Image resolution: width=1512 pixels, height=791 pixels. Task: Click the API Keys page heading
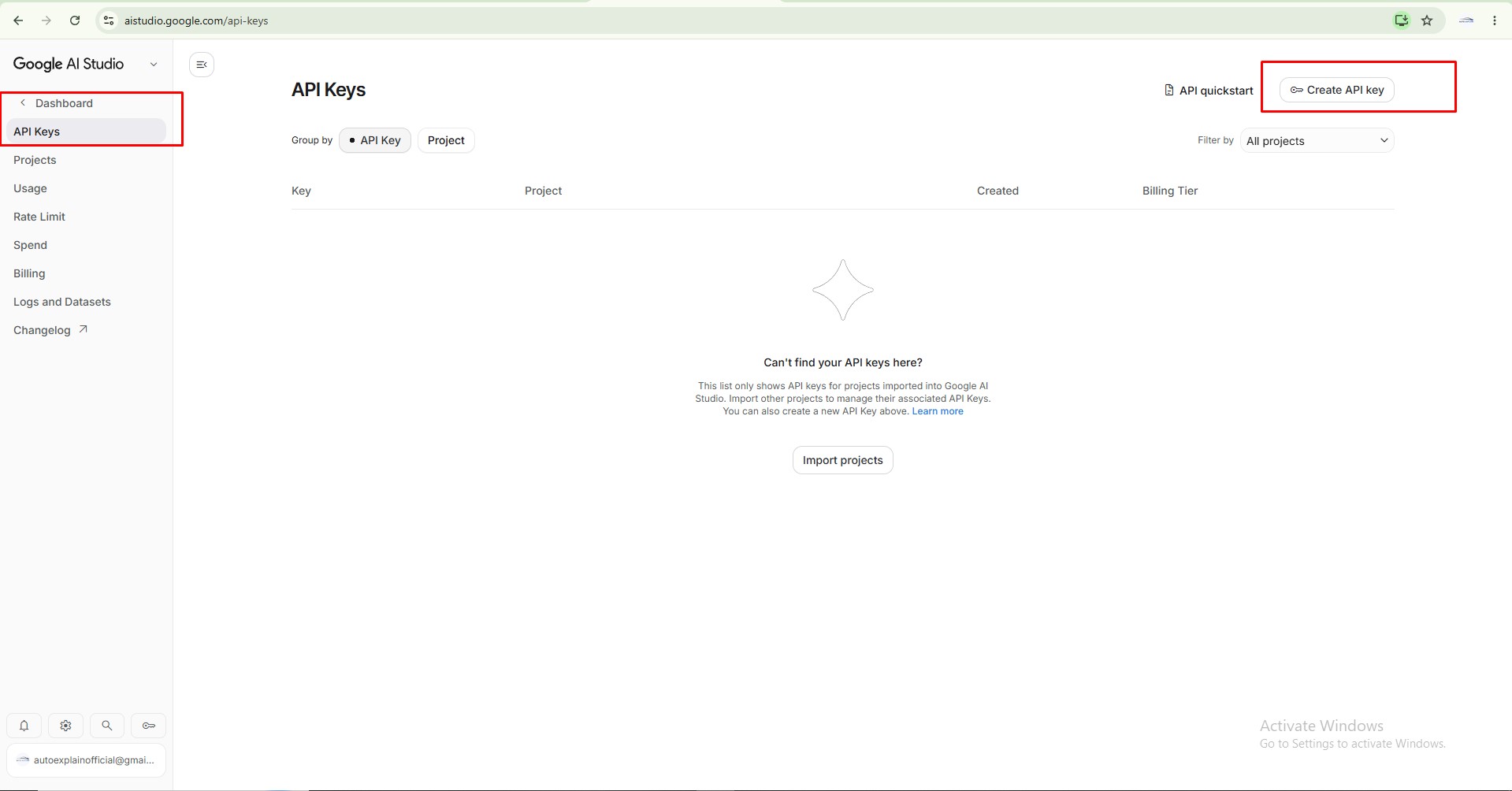coord(329,90)
